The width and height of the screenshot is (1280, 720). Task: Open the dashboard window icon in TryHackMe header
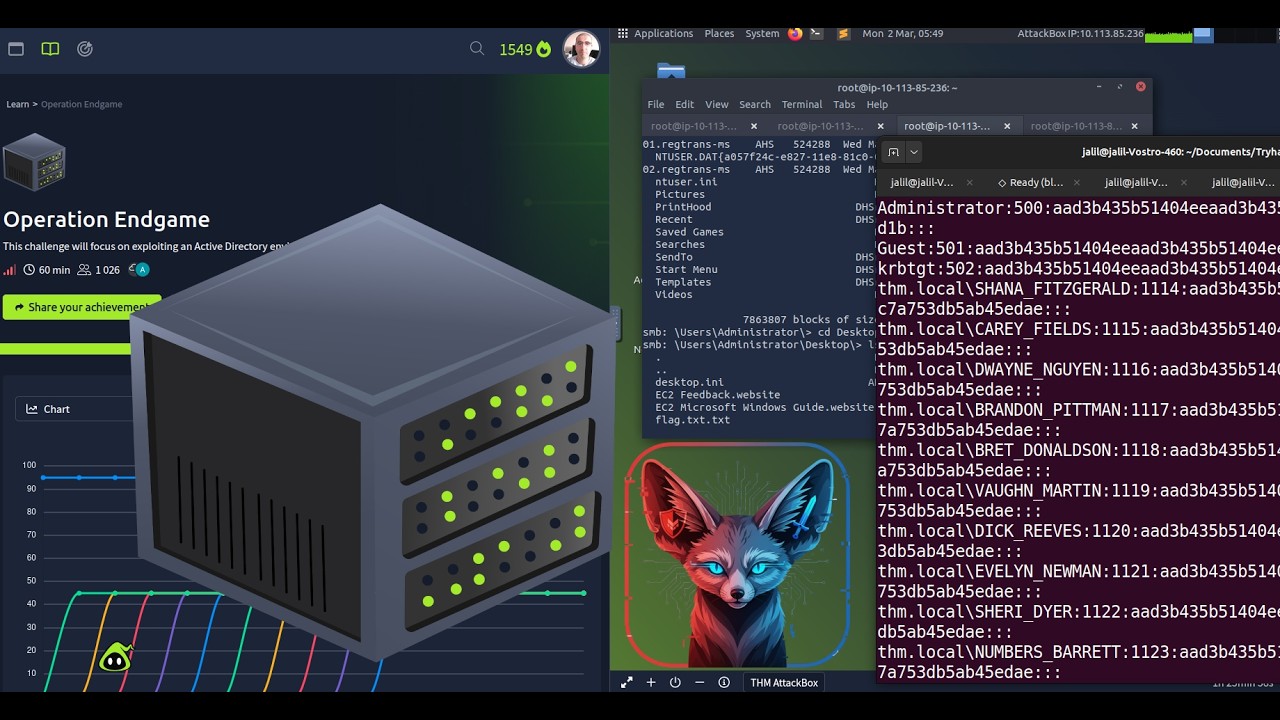(15, 48)
